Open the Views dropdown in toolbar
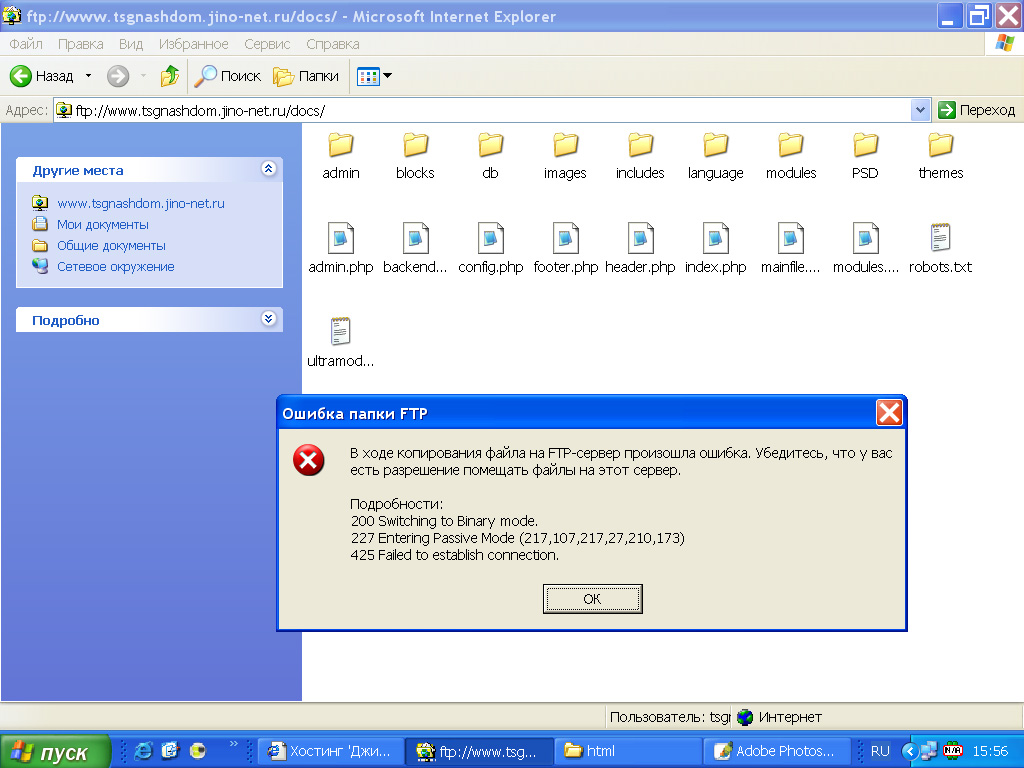1024x768 pixels. point(374,76)
